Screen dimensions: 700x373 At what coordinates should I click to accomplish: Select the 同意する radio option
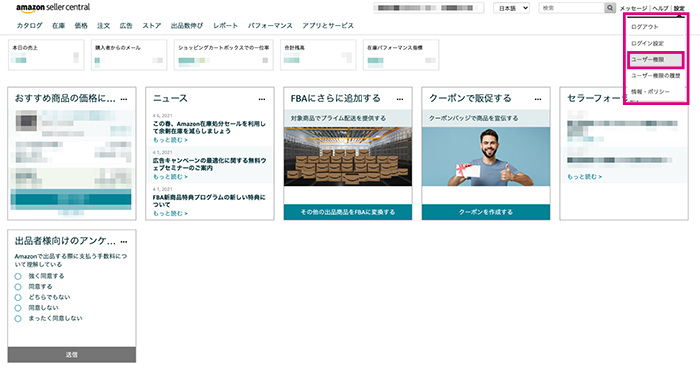click(x=18, y=287)
